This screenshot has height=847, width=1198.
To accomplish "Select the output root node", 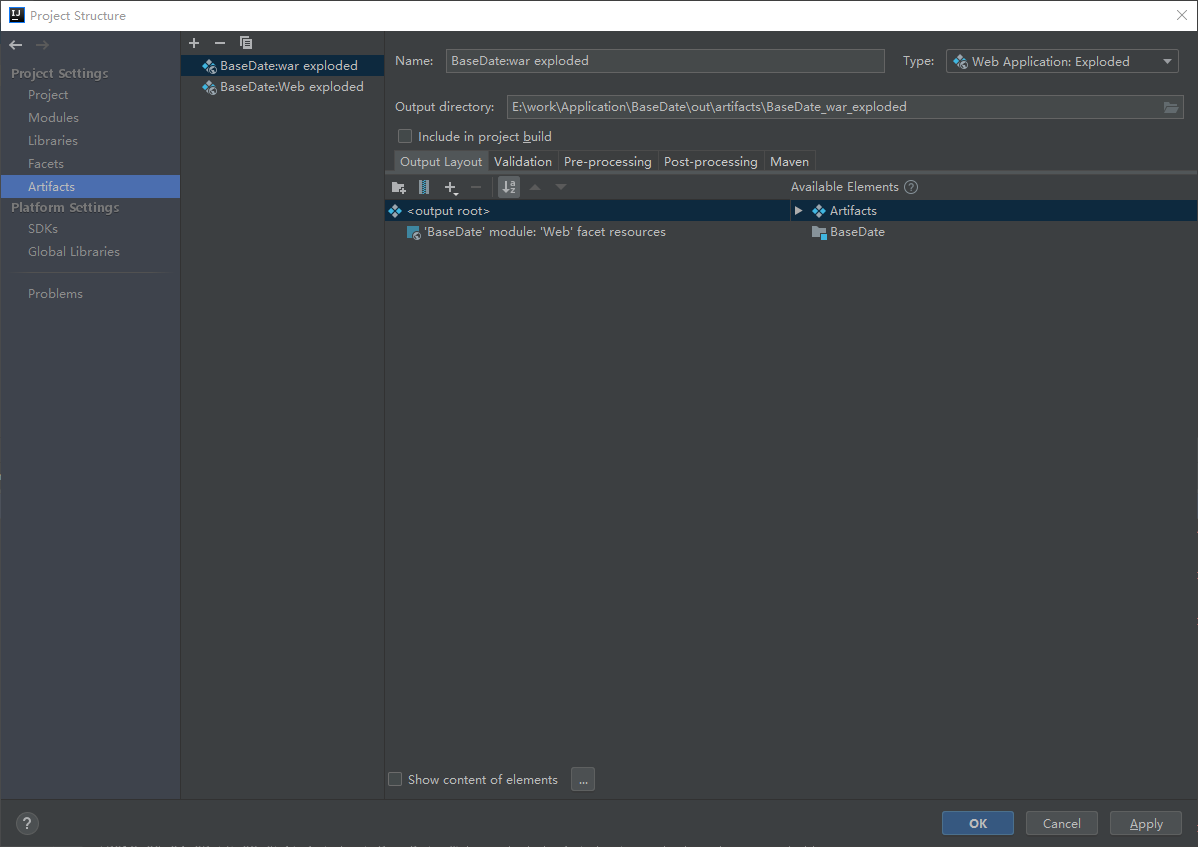I will pos(587,211).
